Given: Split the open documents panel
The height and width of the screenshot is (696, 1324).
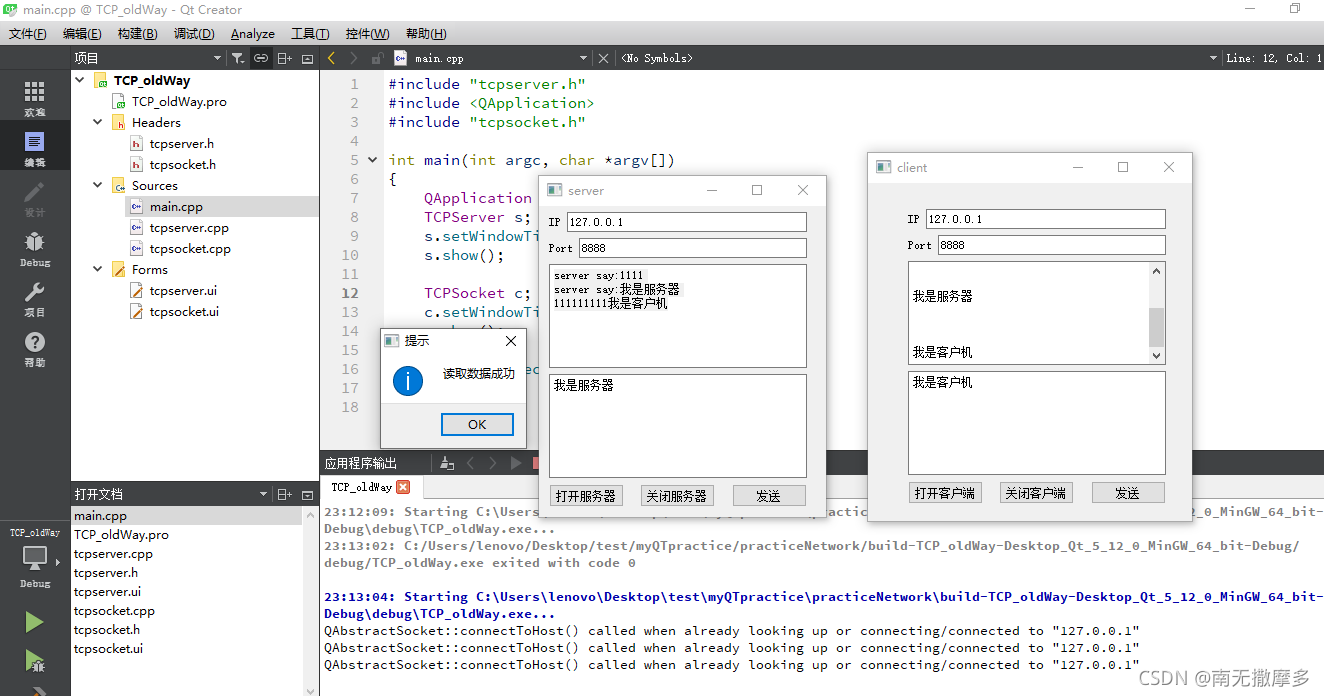Looking at the screenshot, I should pyautogui.click(x=285, y=494).
